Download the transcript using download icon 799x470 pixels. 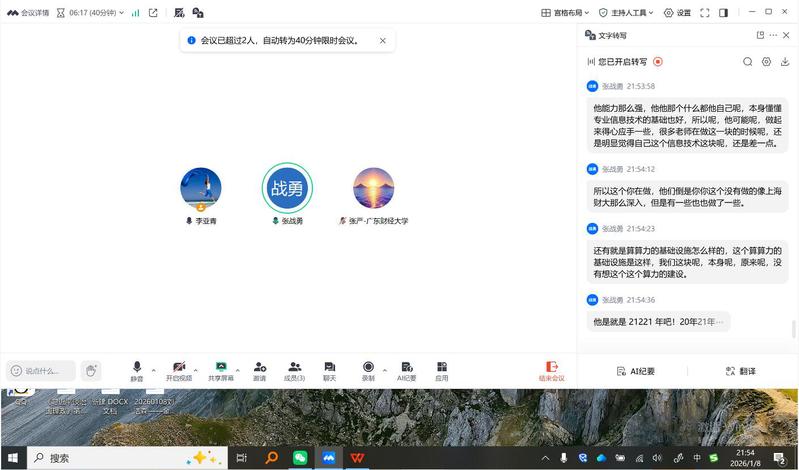coord(785,62)
